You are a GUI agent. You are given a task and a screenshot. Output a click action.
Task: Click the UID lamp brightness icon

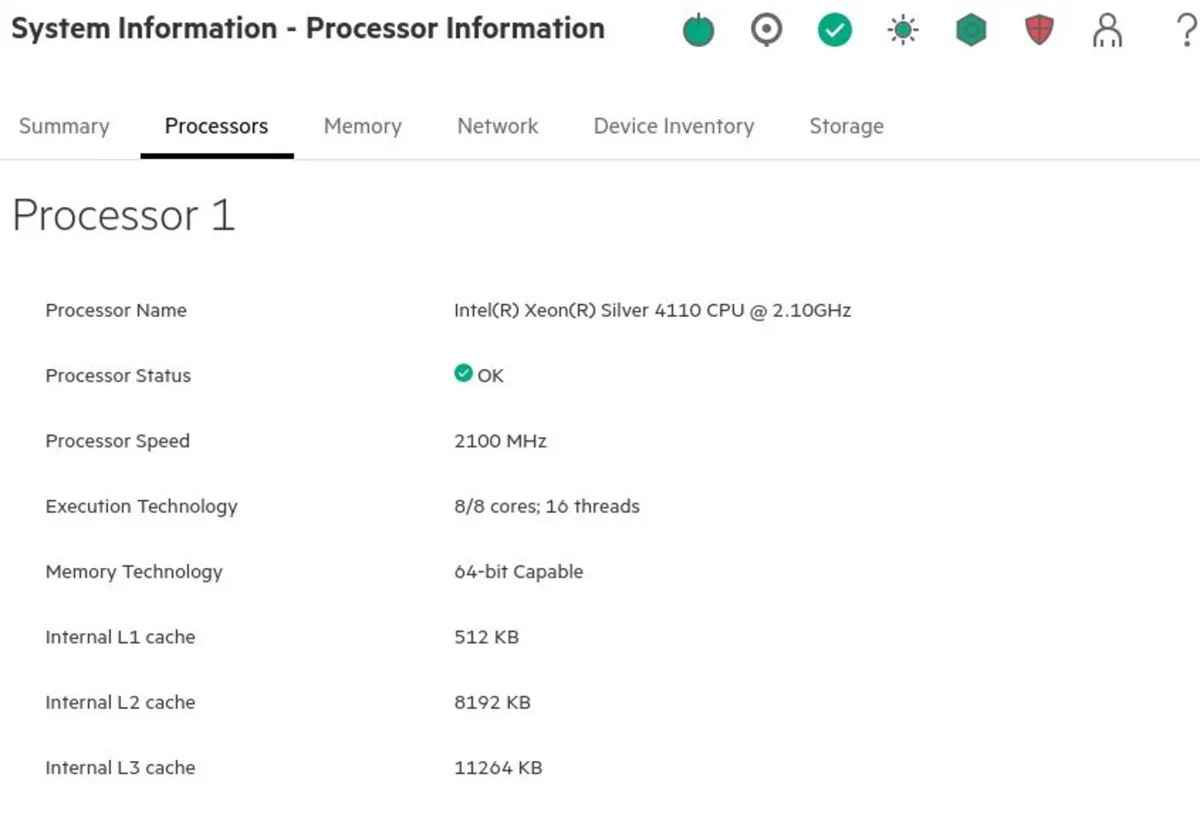pos(902,30)
